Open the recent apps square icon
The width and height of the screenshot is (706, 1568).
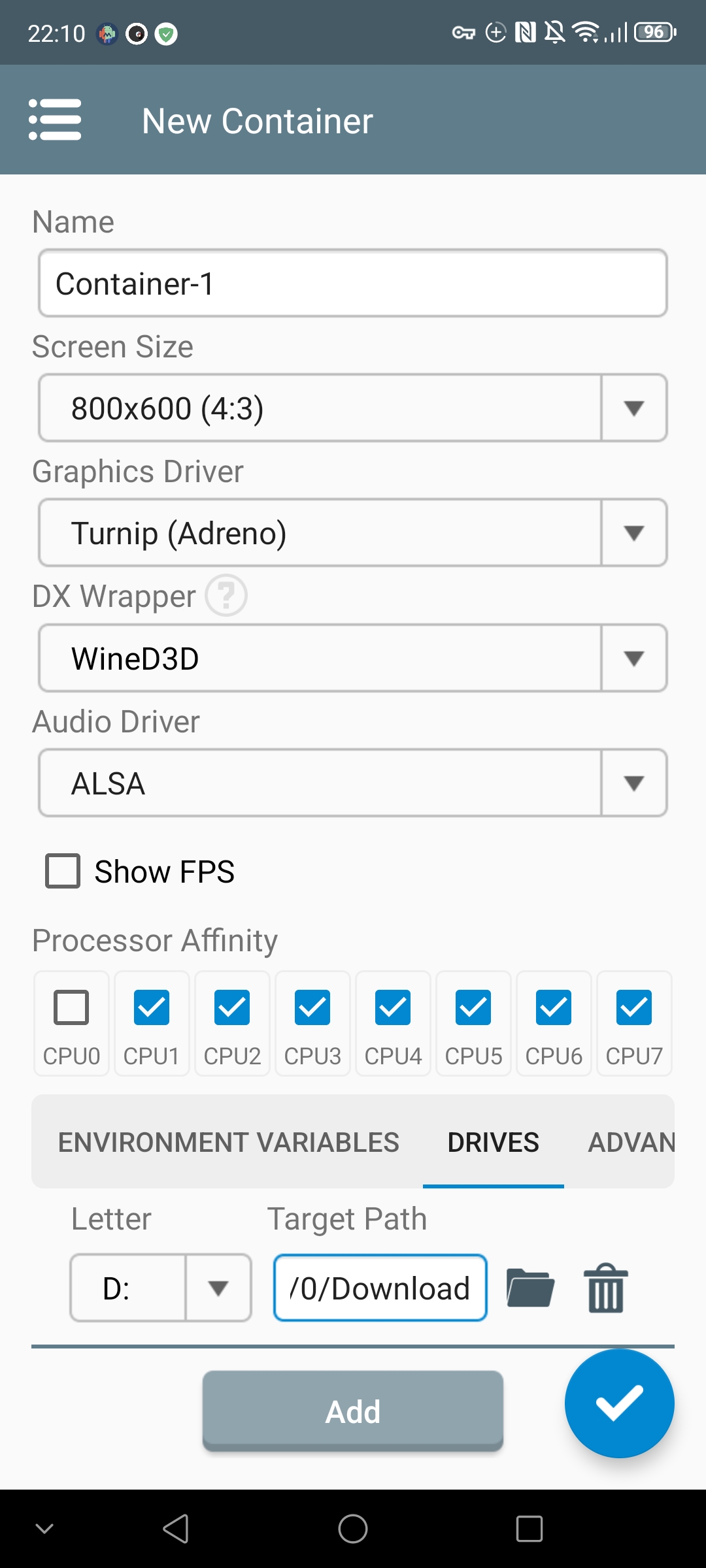click(x=529, y=1529)
